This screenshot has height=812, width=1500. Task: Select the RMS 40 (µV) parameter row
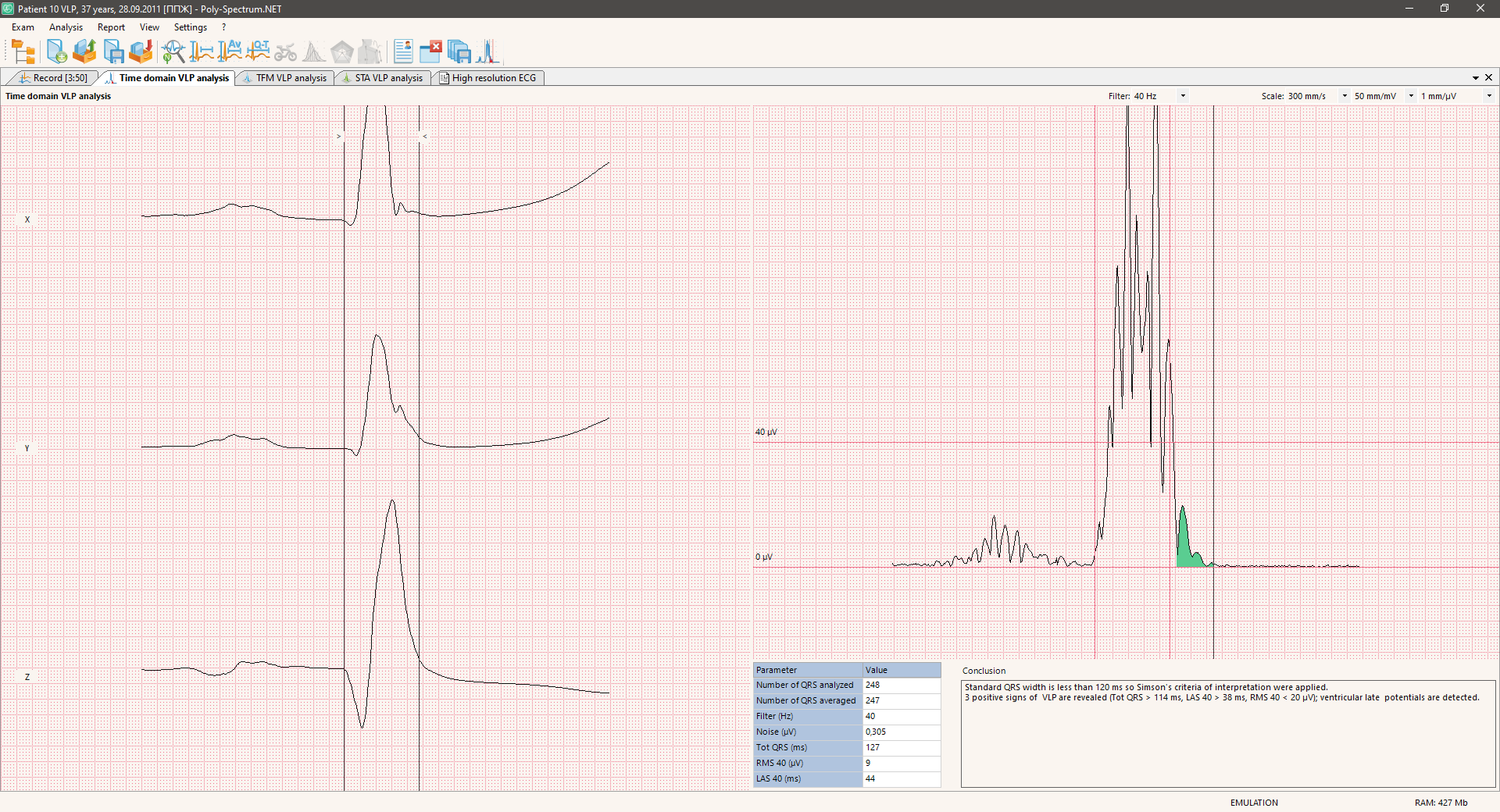pos(847,763)
